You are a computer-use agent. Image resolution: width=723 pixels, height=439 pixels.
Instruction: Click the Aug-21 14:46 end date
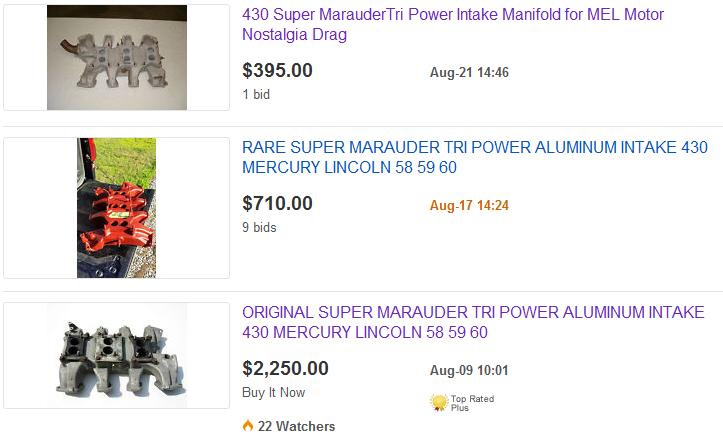point(469,73)
